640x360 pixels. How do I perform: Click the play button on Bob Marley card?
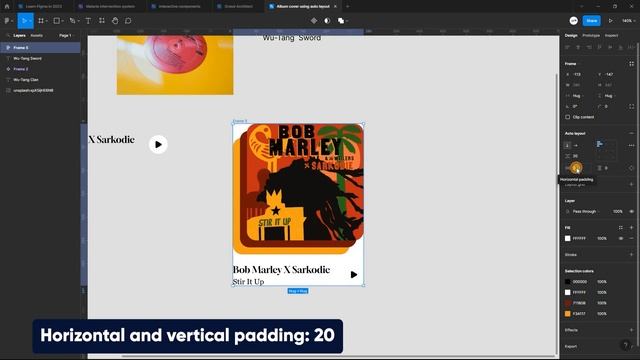353,275
